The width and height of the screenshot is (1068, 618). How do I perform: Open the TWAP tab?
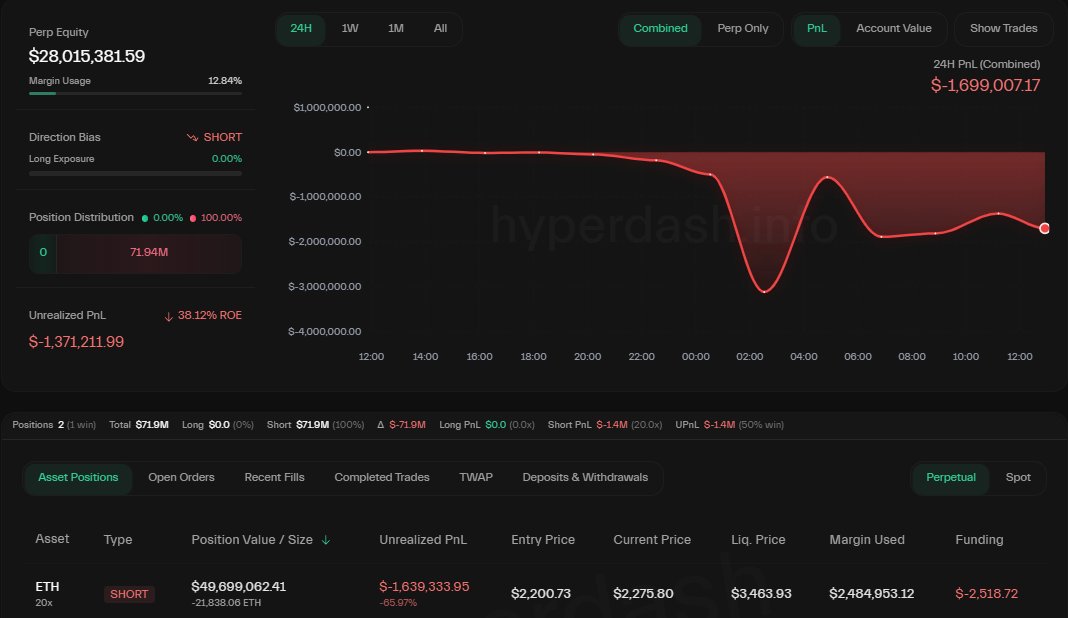pos(476,477)
